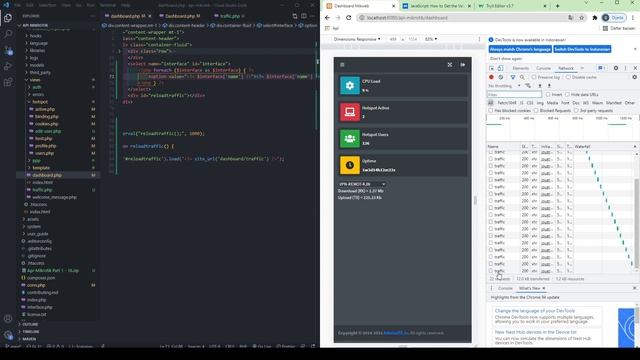Screen dimensions: 640x360
Task: Enable the Disable cache checkbox
Action: (x=568, y=77)
